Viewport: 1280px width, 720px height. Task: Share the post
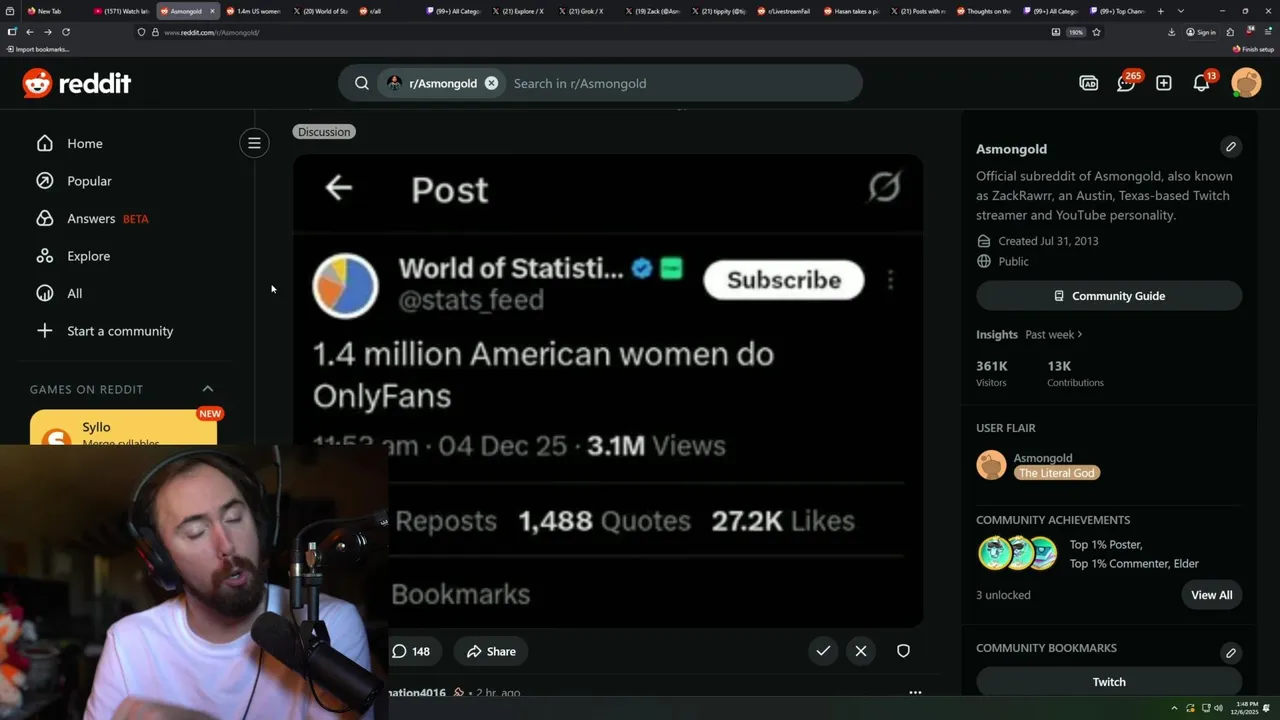click(x=491, y=651)
